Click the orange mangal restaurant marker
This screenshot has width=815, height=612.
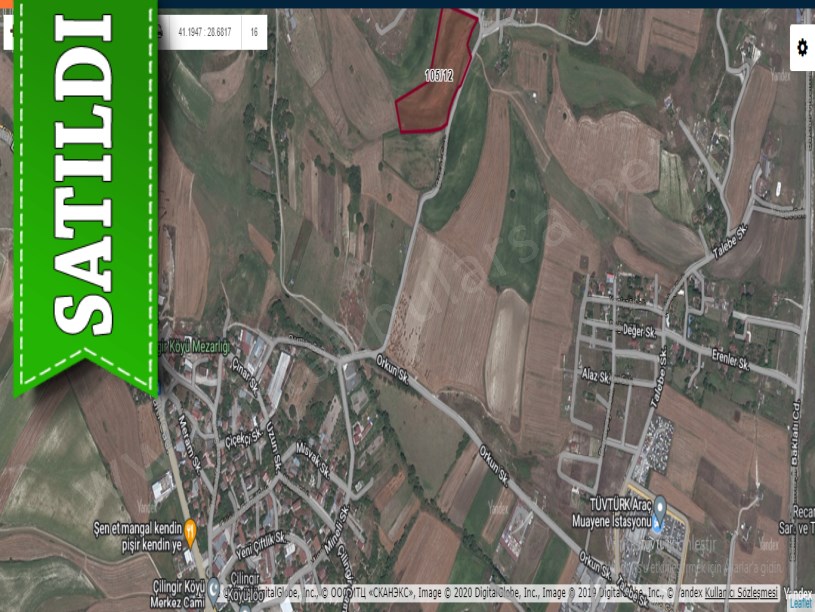[x=189, y=529]
